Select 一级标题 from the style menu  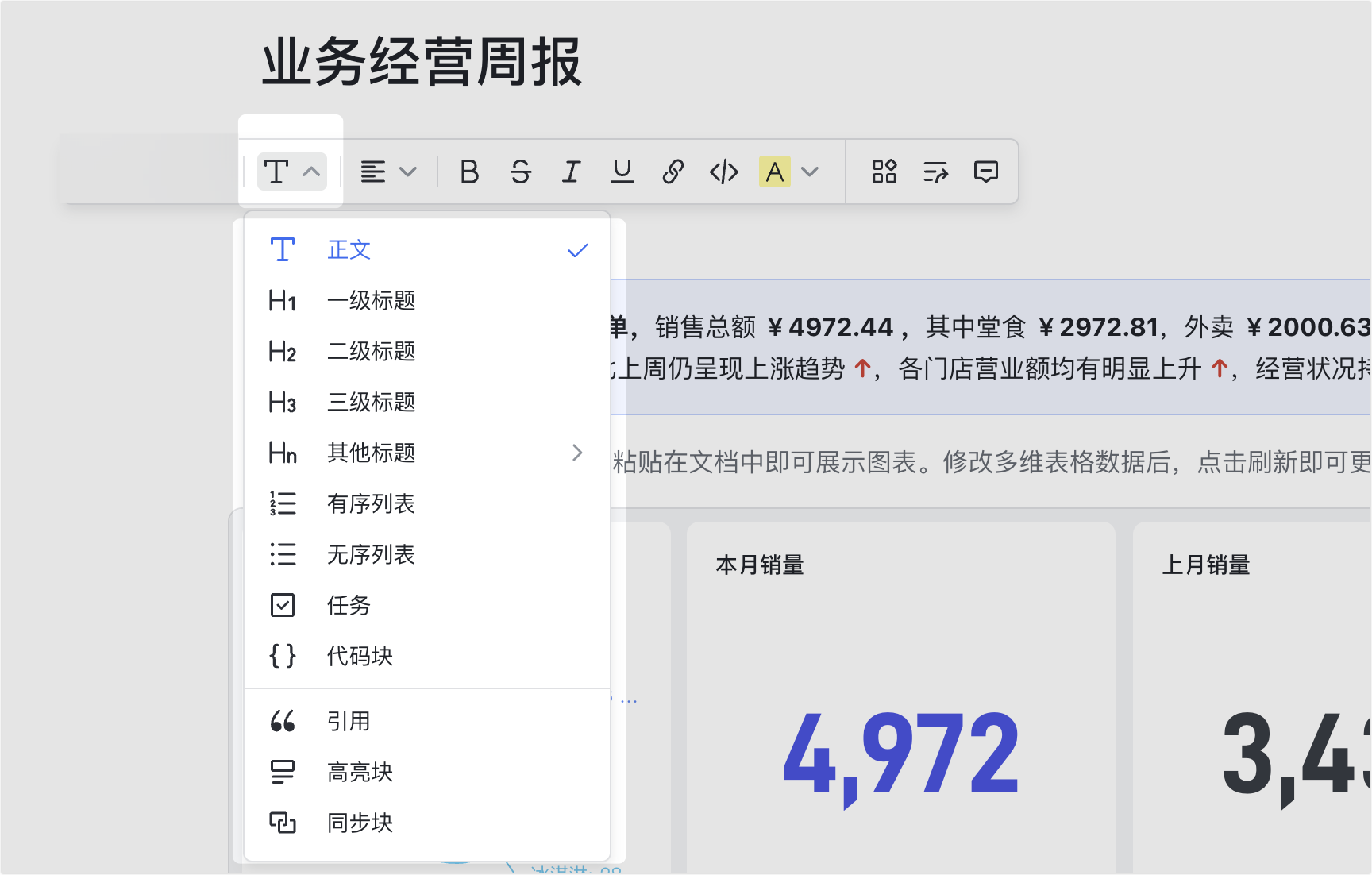(x=371, y=300)
